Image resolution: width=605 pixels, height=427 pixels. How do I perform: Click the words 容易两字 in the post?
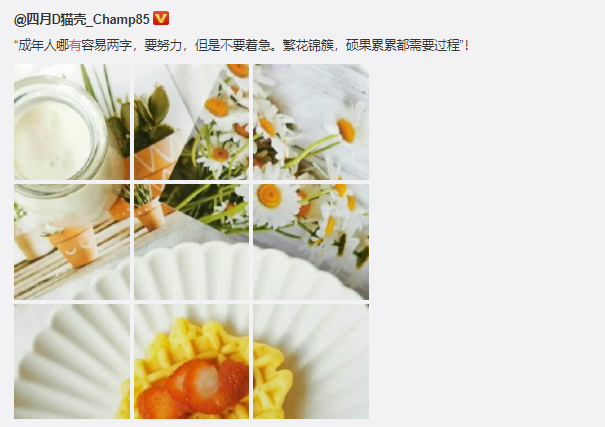(x=106, y=46)
